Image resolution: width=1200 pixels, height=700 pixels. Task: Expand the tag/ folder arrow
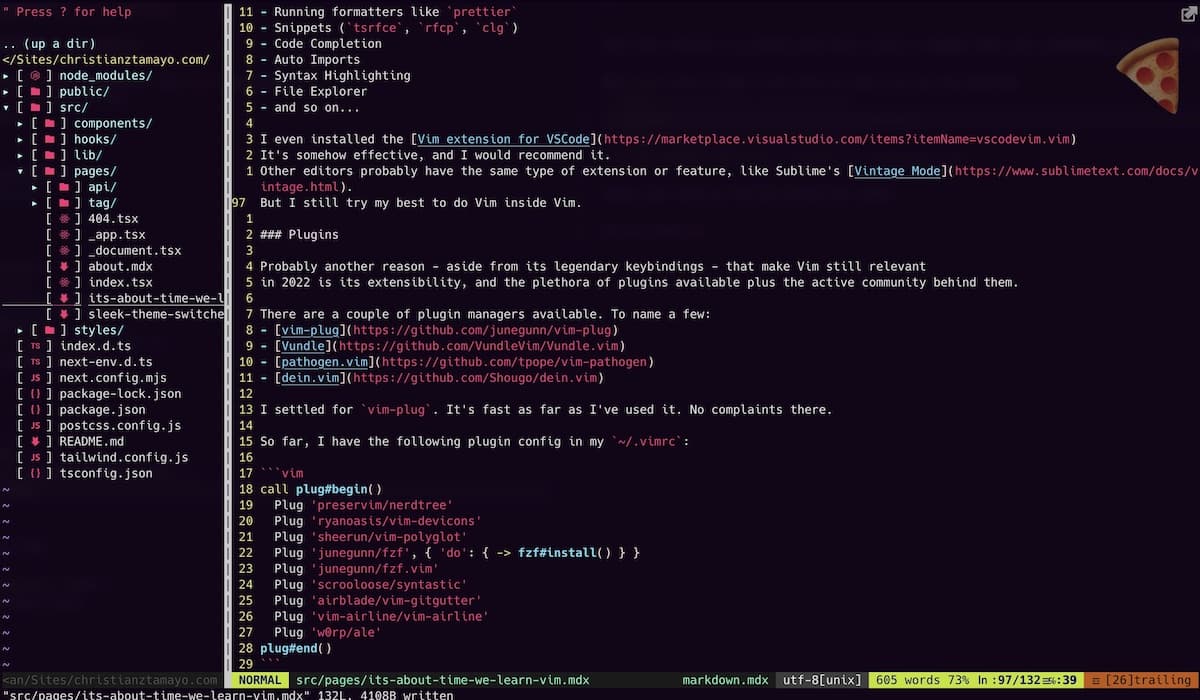tap(35, 203)
